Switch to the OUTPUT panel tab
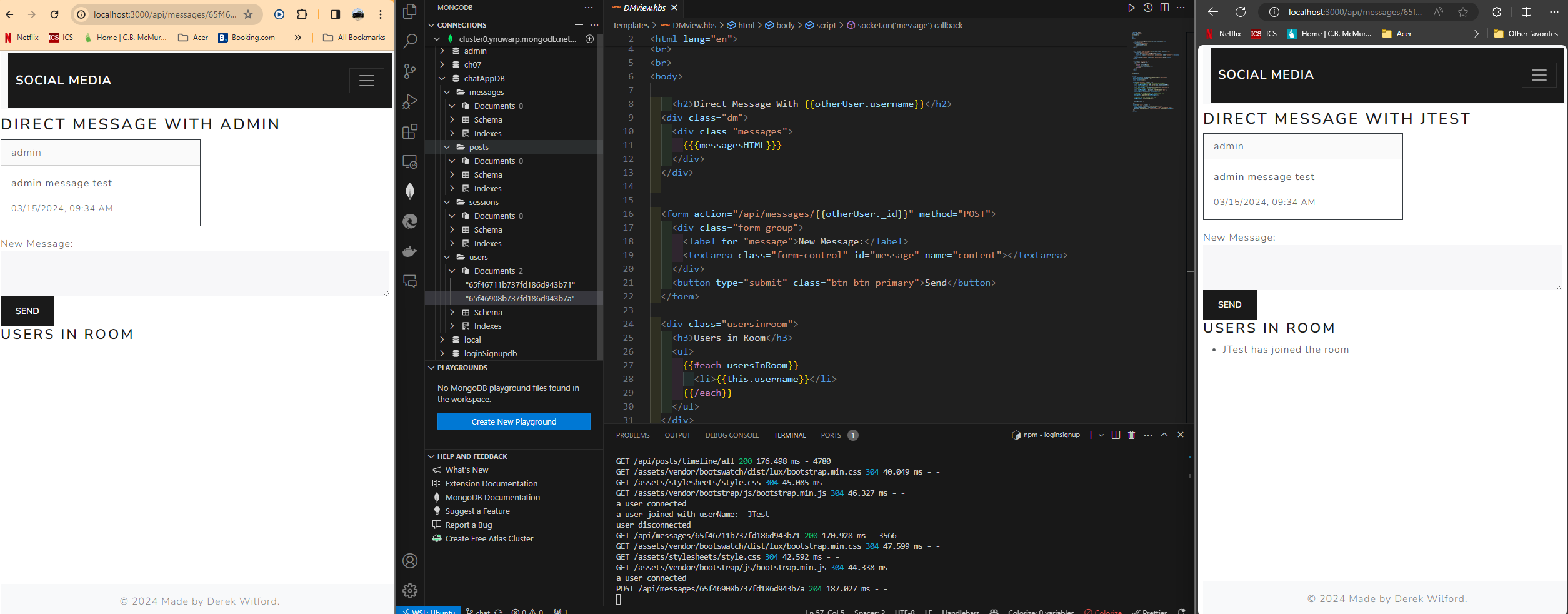The image size is (1568, 614). (677, 435)
